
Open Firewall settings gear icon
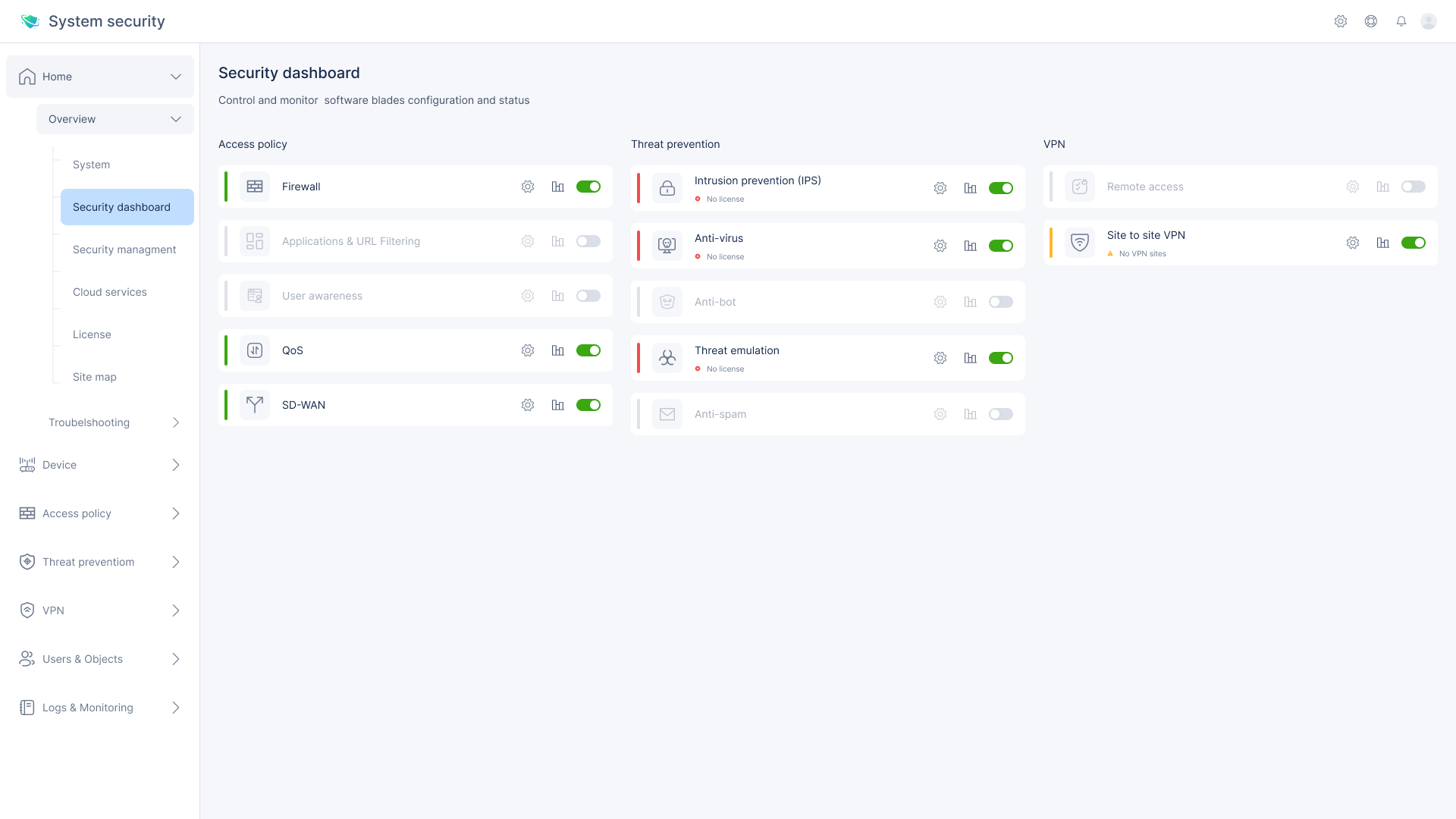pos(528,187)
